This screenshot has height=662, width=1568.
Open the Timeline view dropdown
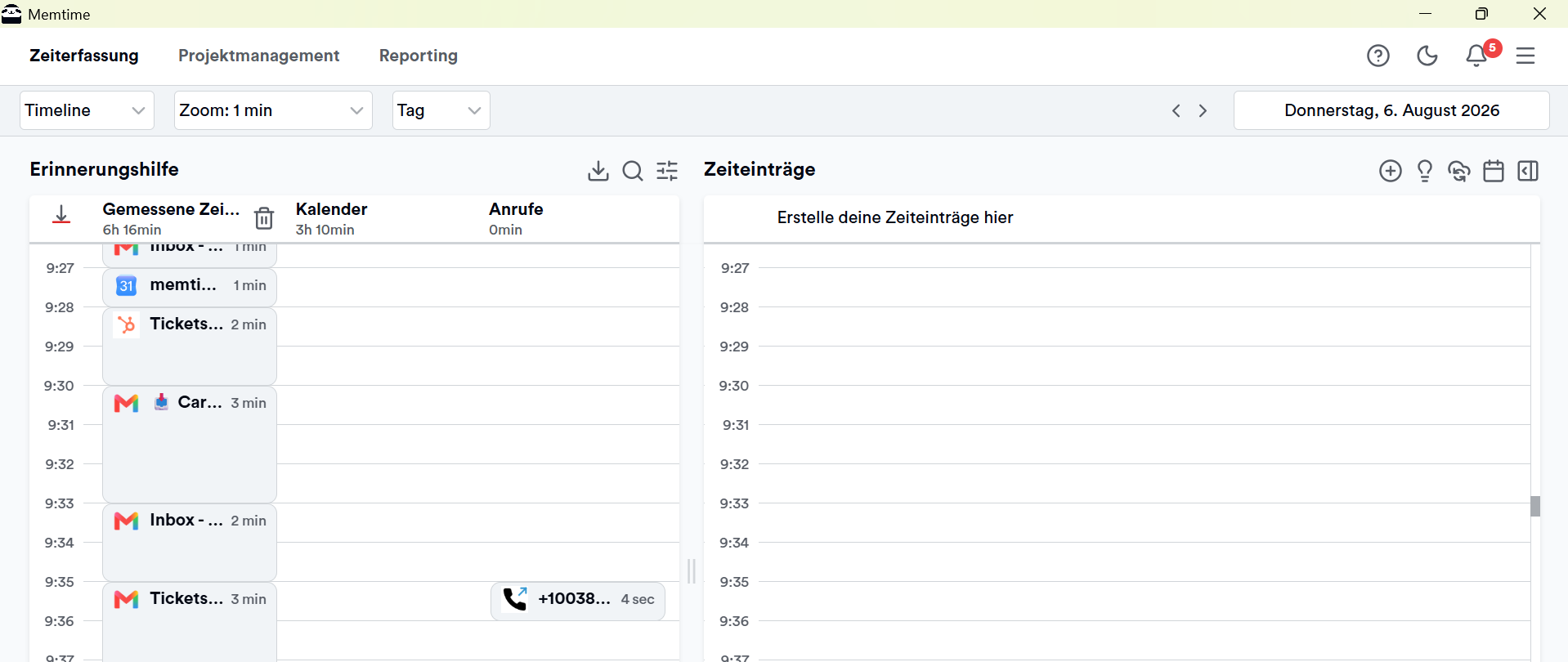[x=87, y=110]
